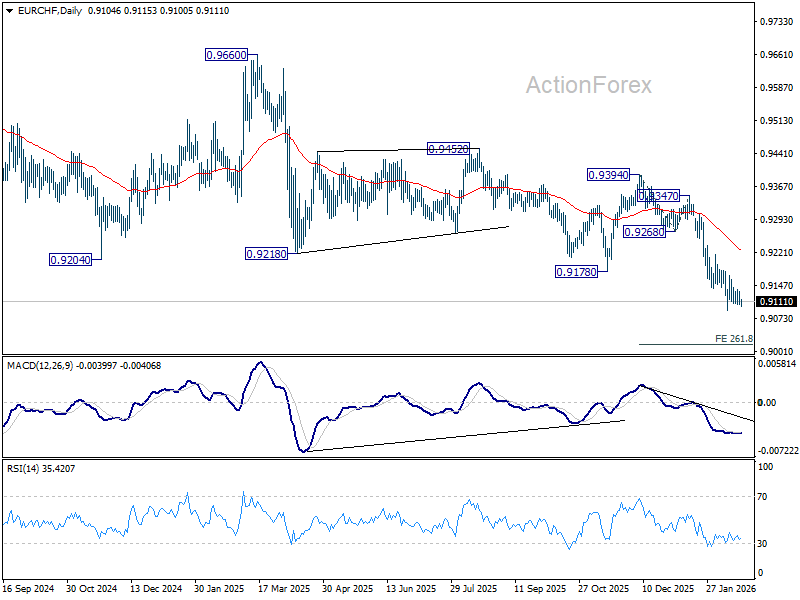Click the 16 Sep 2024 date axis label
The image size is (800, 600).
(x=28, y=588)
